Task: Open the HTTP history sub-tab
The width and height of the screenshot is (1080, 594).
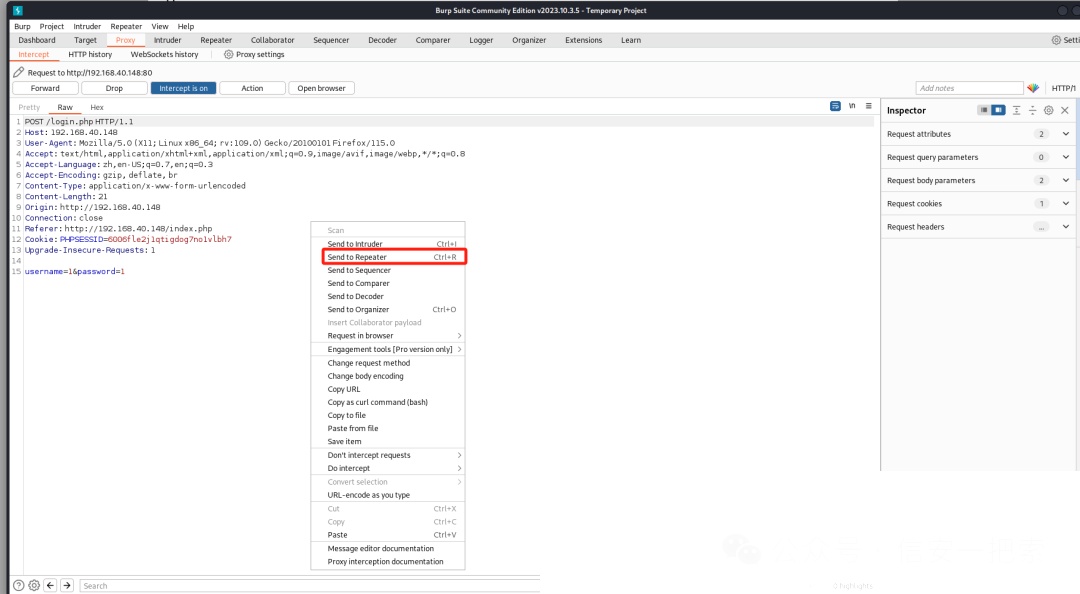Action: (90, 54)
